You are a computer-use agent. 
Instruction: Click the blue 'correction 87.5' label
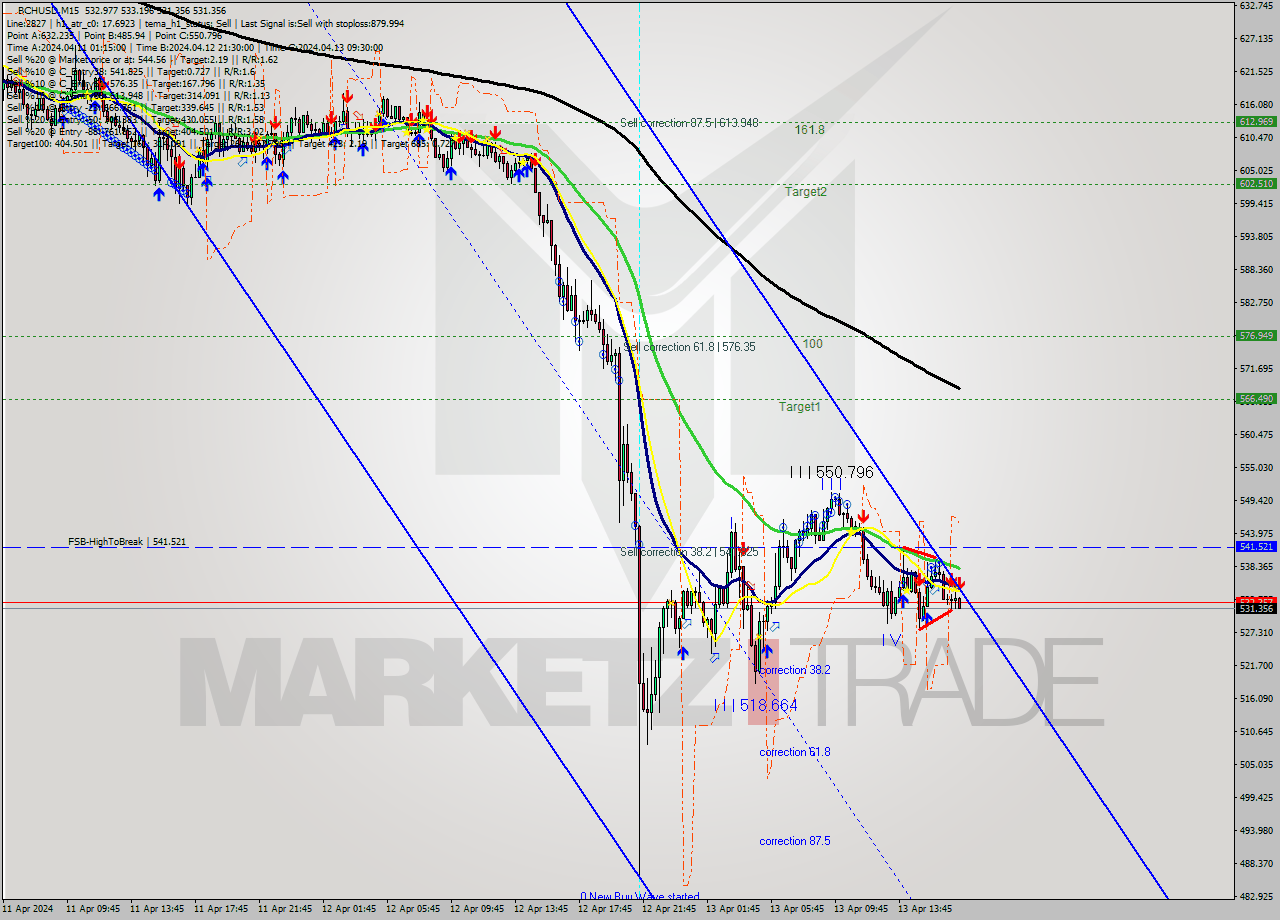(x=795, y=841)
